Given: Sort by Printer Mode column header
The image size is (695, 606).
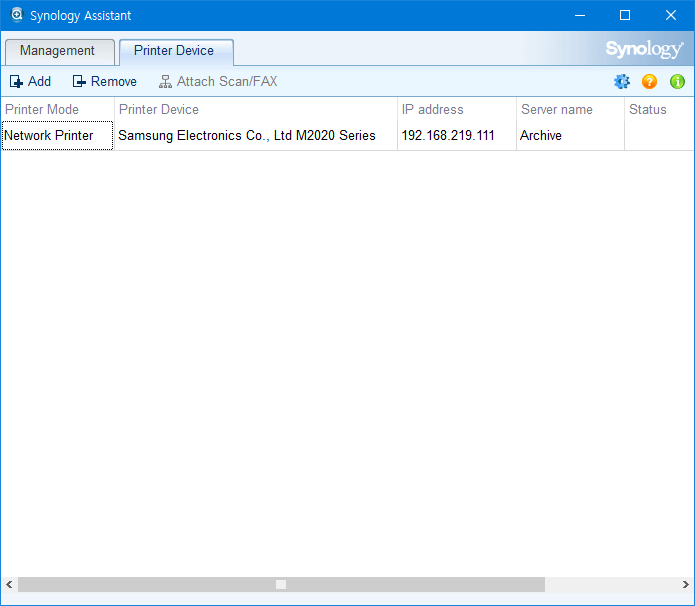Looking at the screenshot, I should (x=42, y=110).
